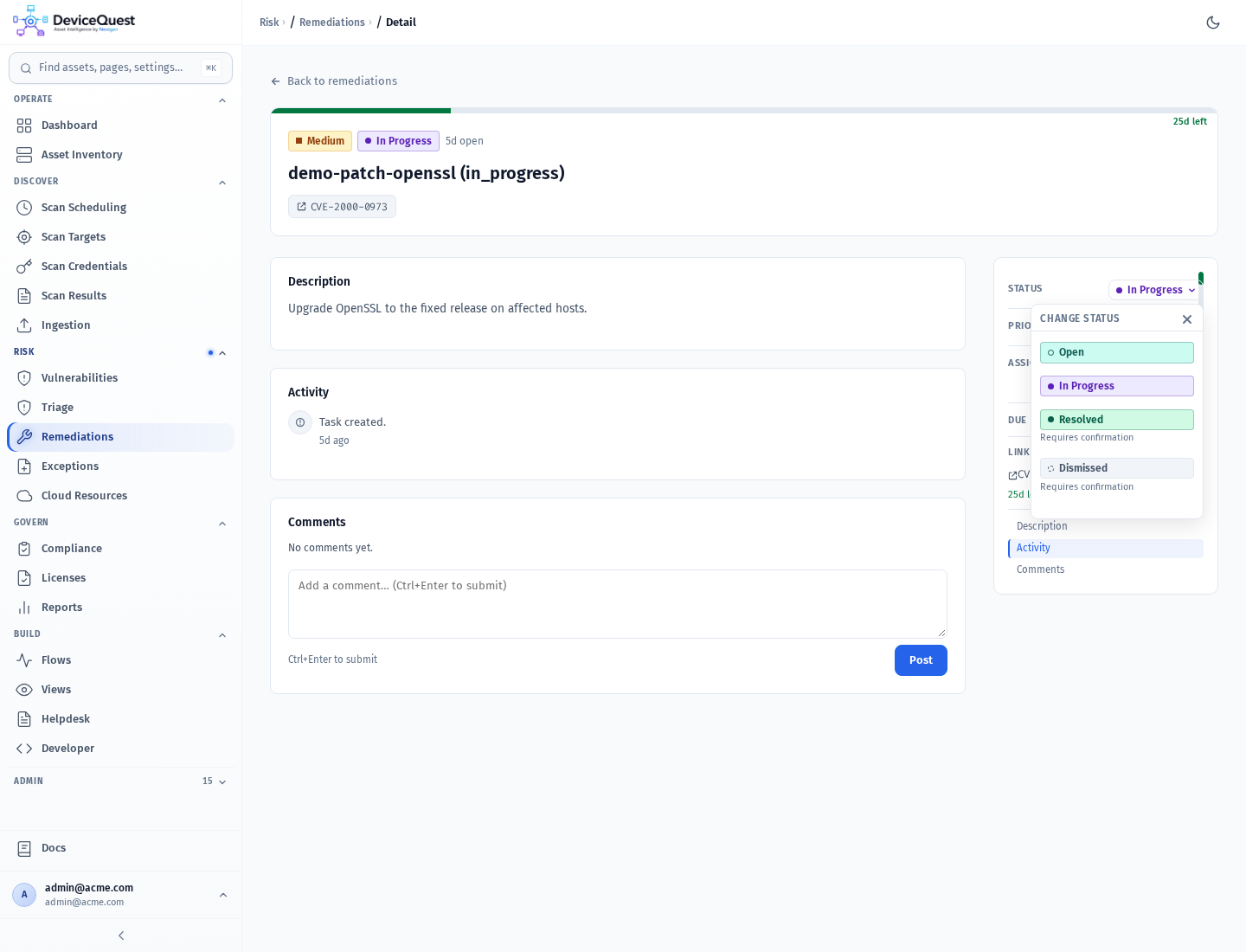
Task: Focus the Add a comment textbox
Action: coord(618,604)
